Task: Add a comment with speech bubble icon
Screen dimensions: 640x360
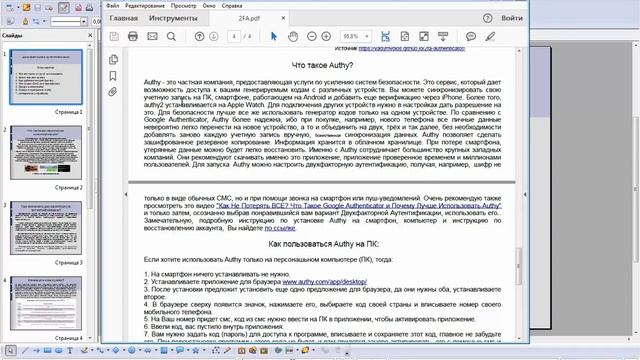Action: coord(471,36)
